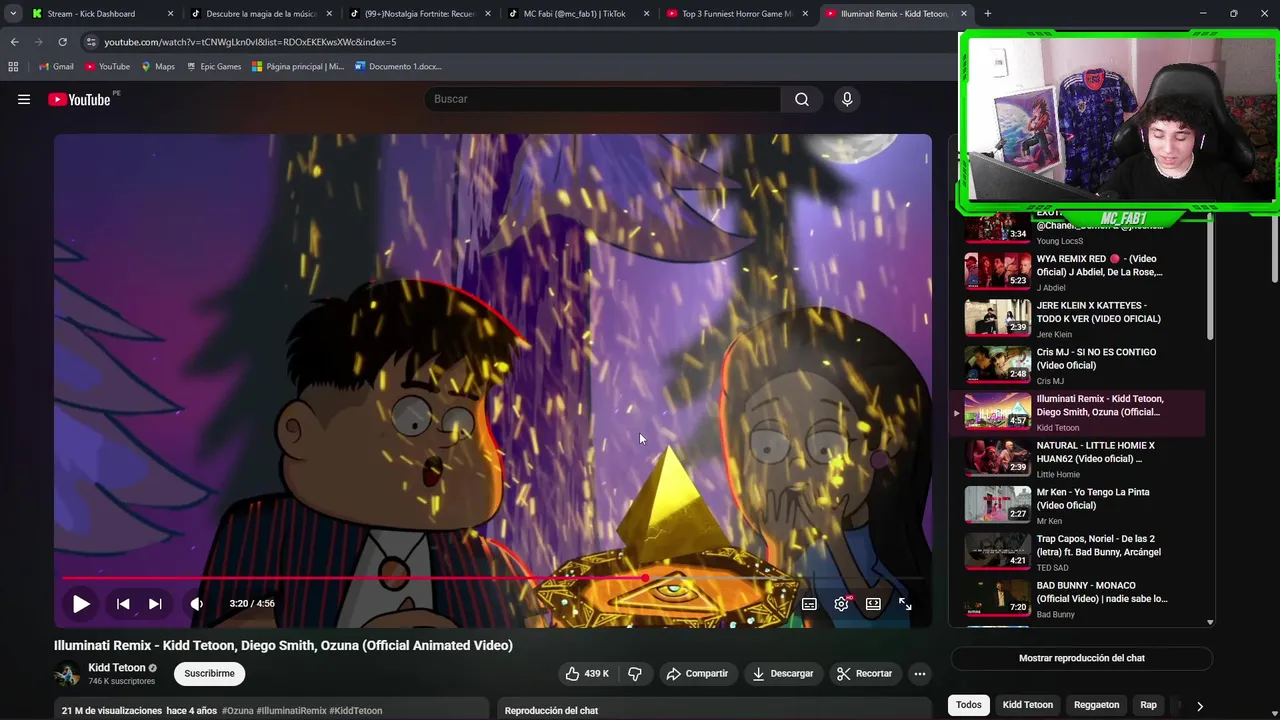
Task: Create a clip with Recortar
Action: click(x=865, y=674)
